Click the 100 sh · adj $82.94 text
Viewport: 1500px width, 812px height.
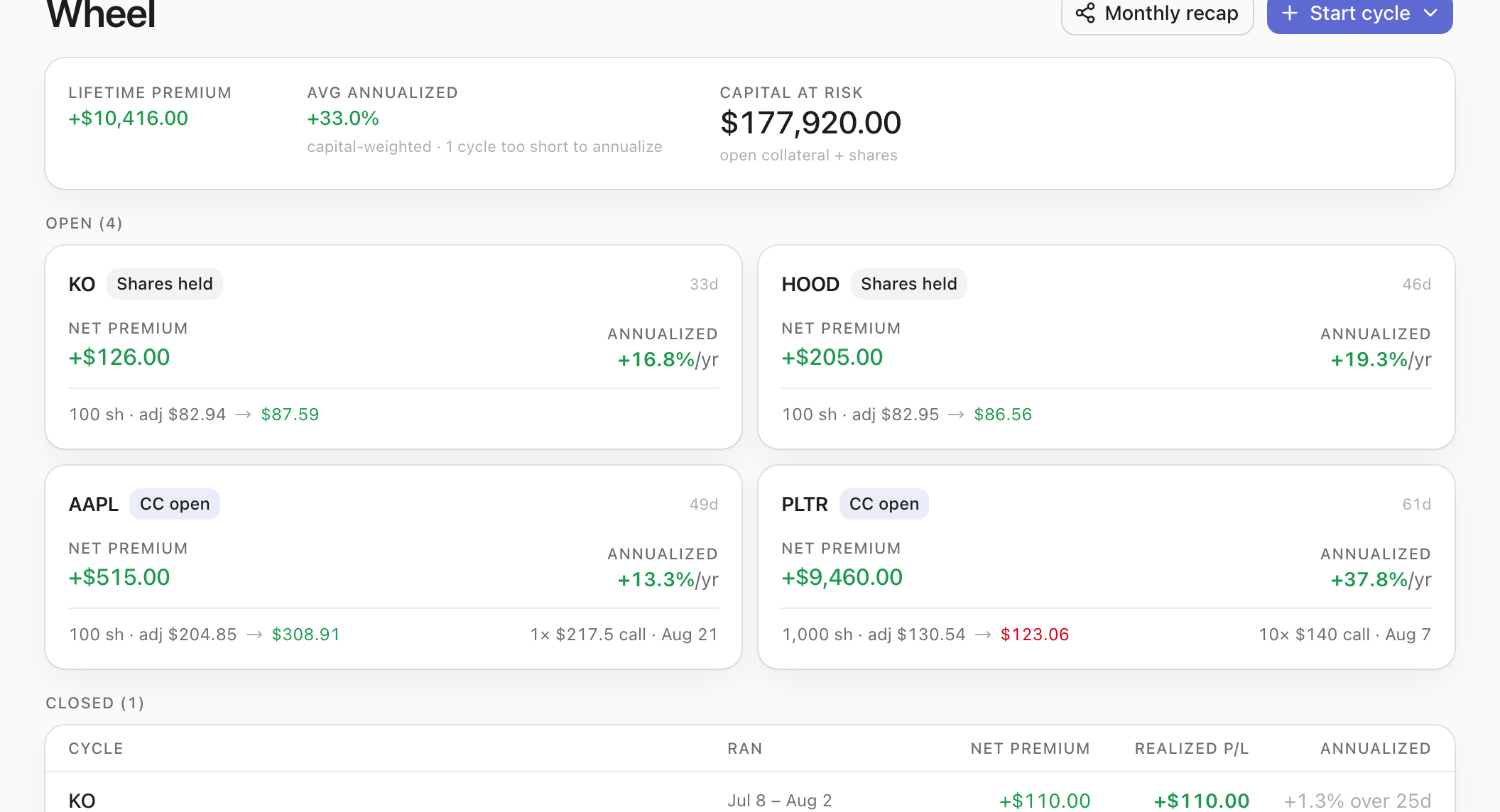point(148,415)
